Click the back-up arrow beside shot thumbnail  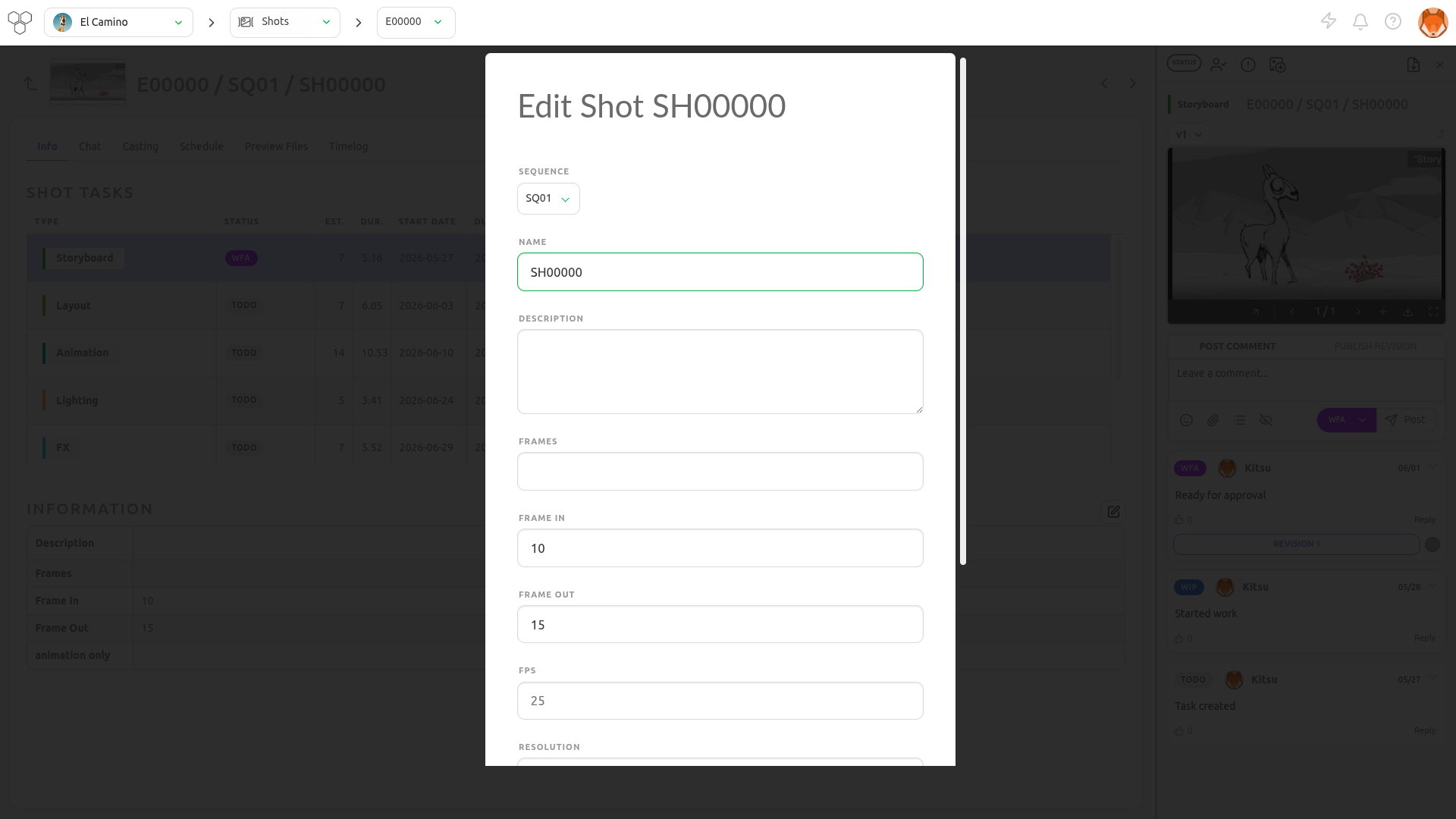click(x=30, y=83)
